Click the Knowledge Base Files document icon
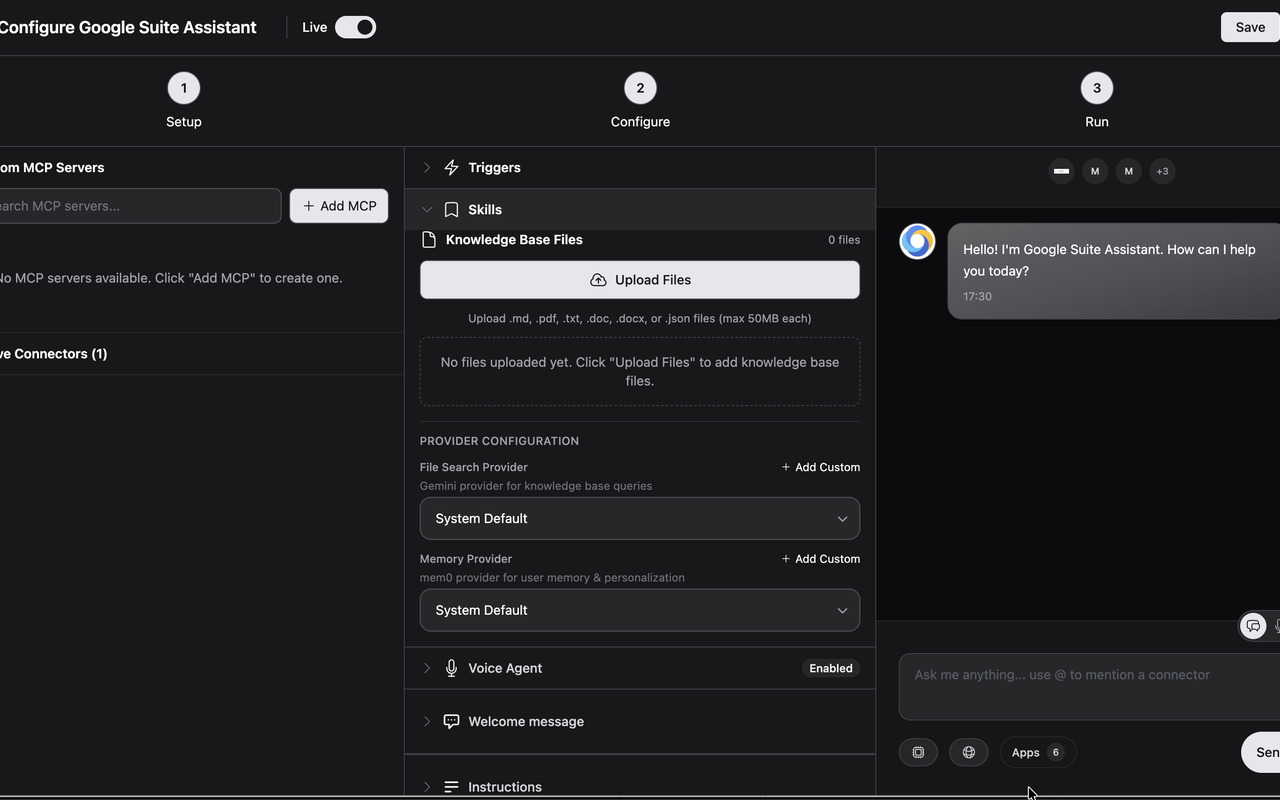The image size is (1280, 800). pos(429,240)
